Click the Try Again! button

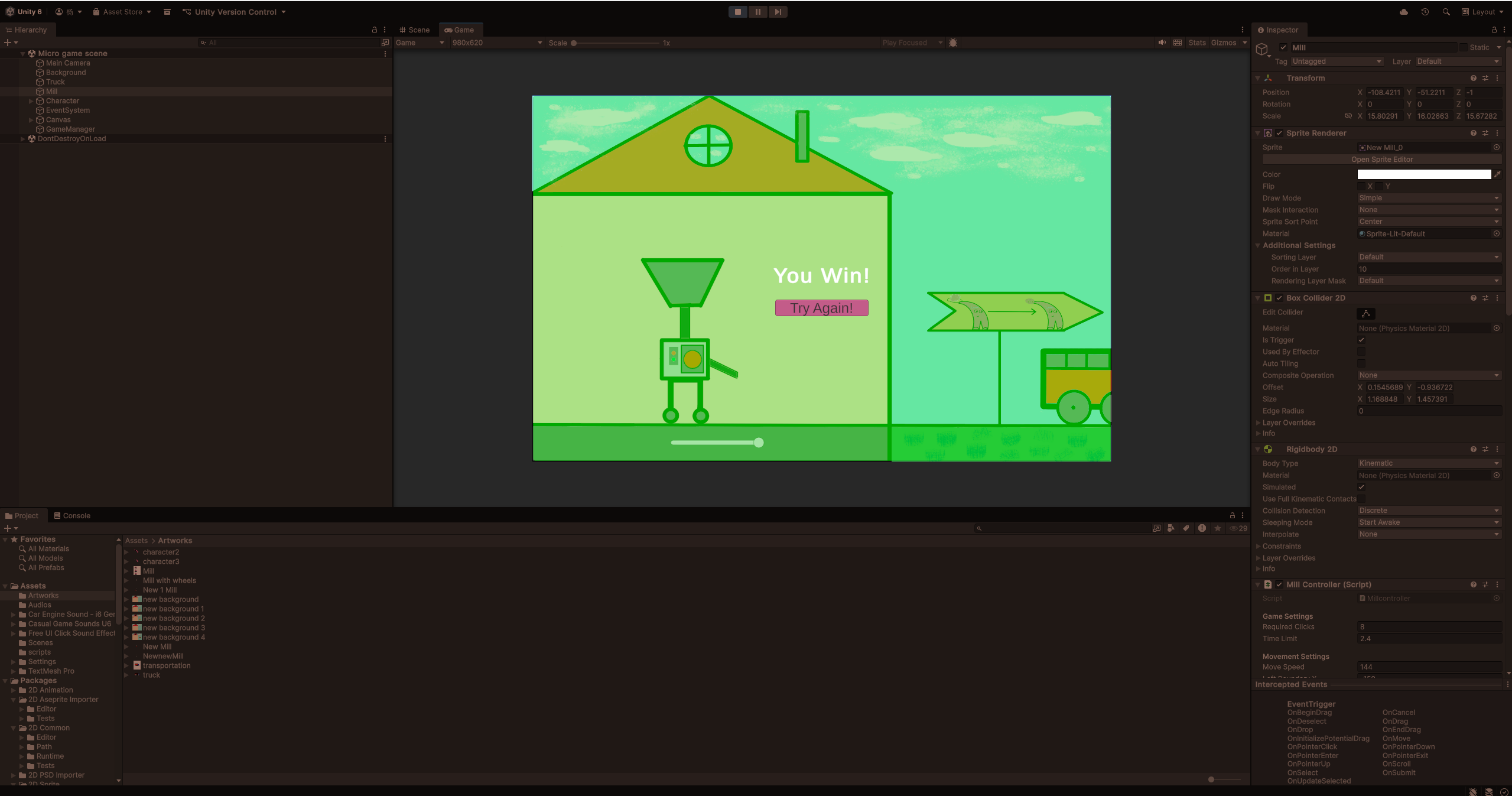821,308
